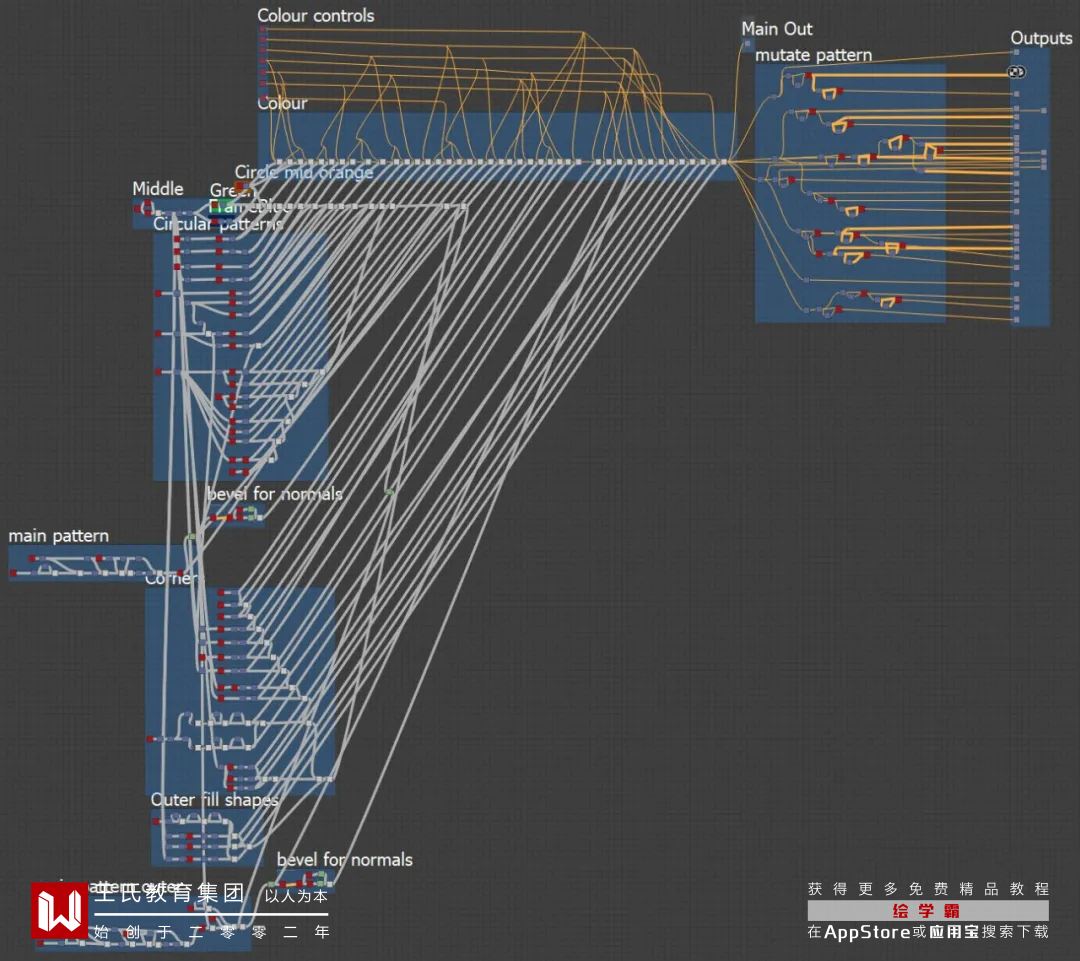Click the Circular patterns frame title
This screenshot has height=961, width=1080.
click(218, 224)
